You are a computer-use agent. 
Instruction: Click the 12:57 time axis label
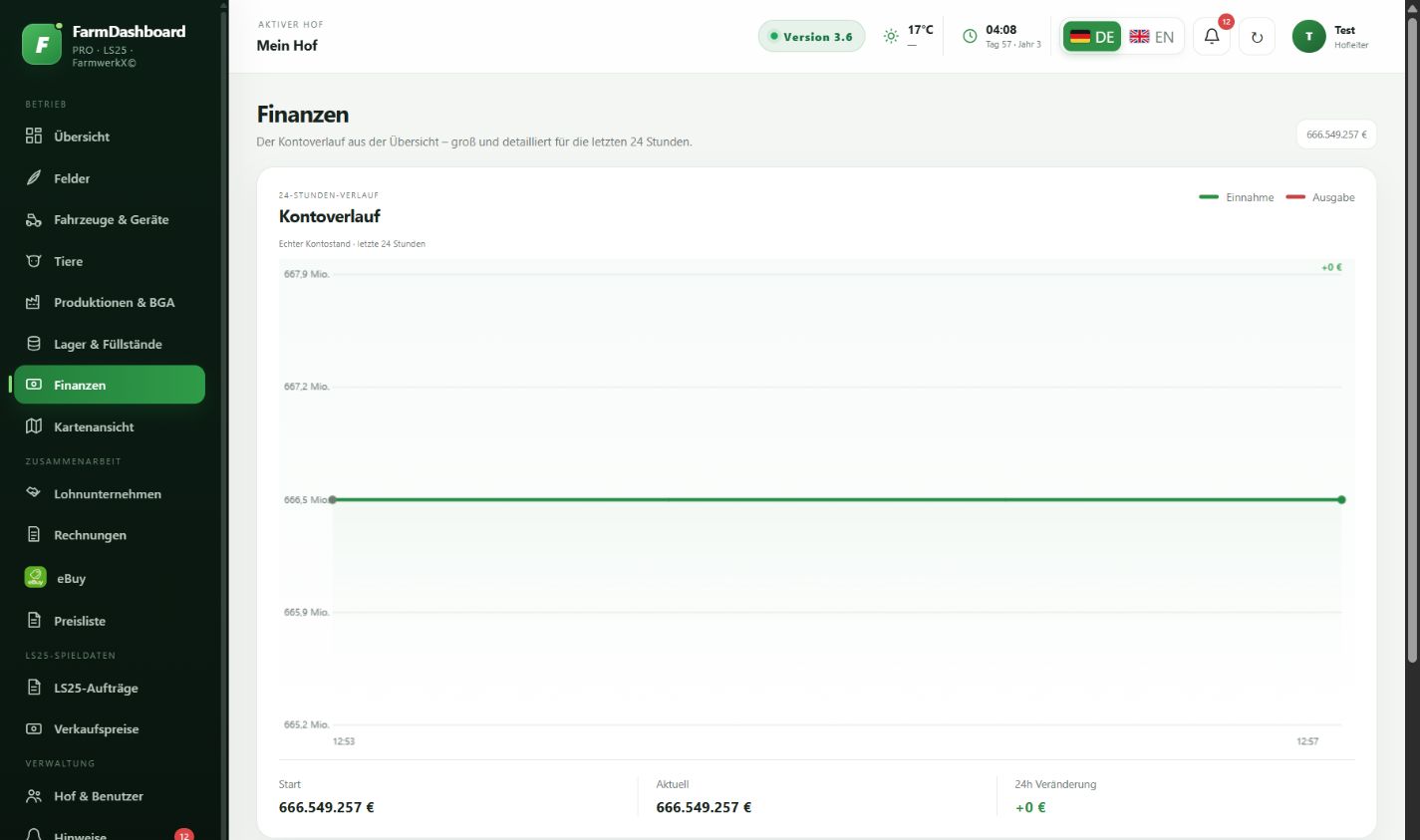pos(1307,741)
